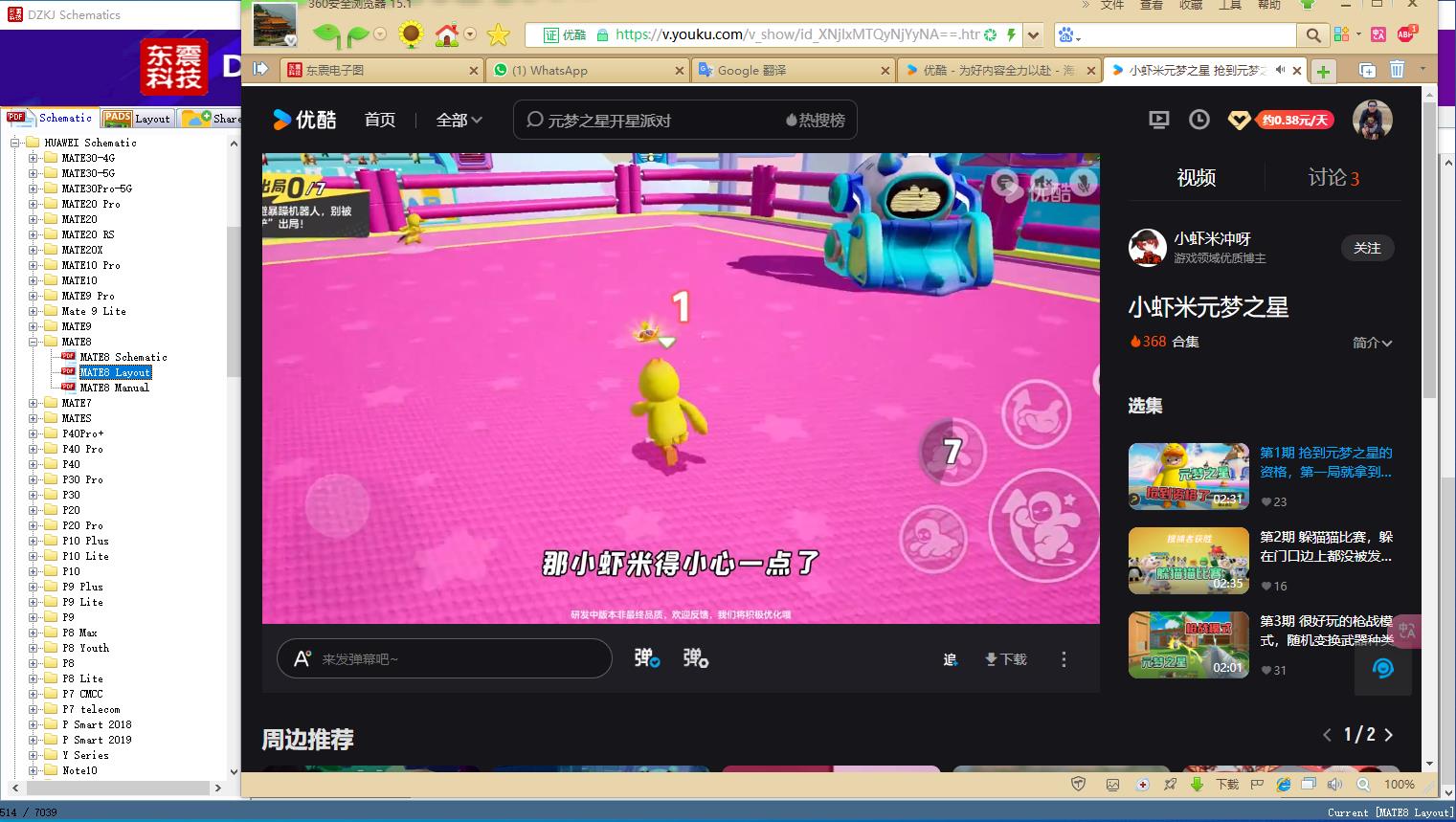Screen dimensions: 1456x822
Task: Click the browser forward leaf arrow
Action: click(357, 35)
